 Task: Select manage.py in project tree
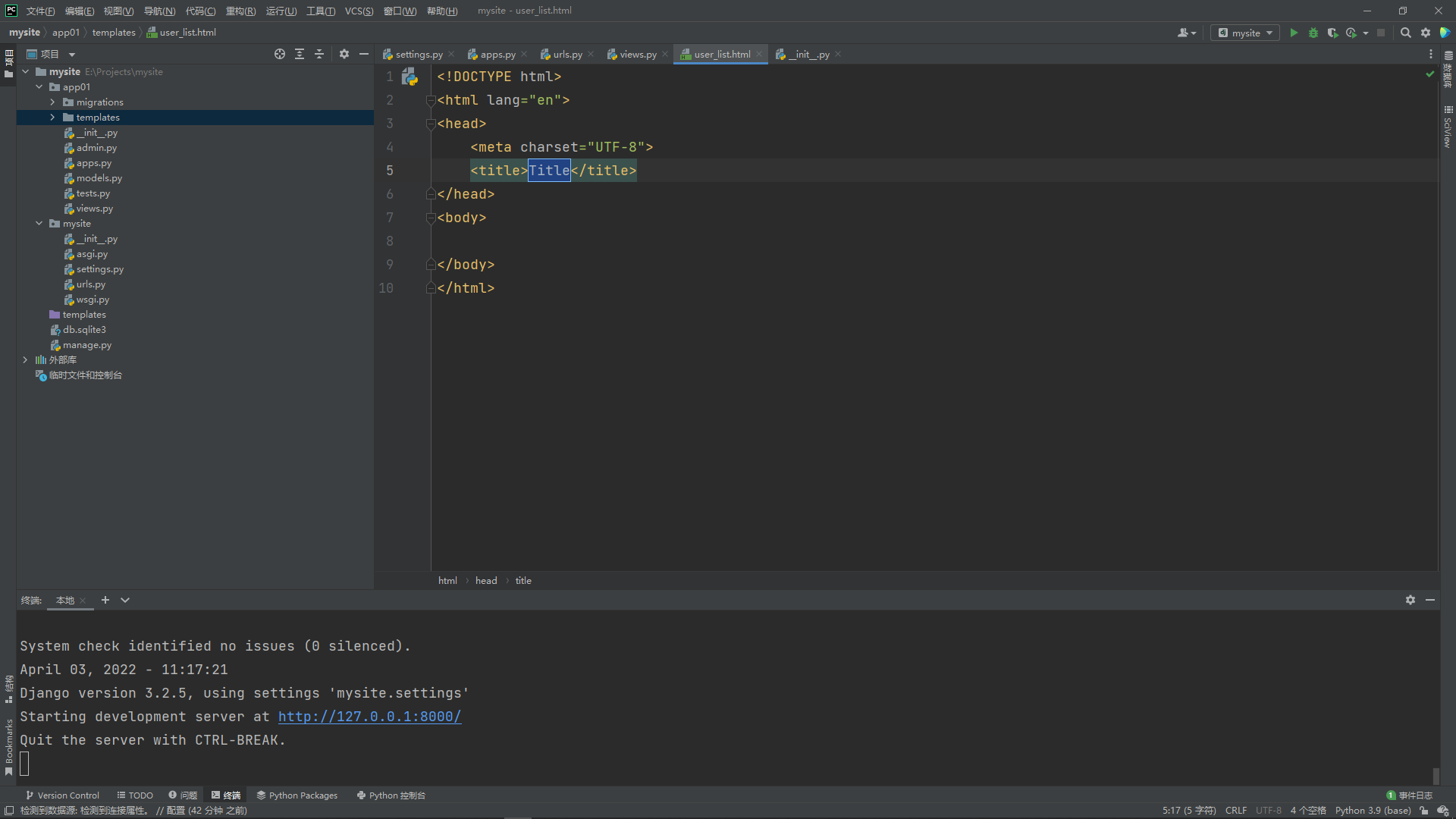pyautogui.click(x=86, y=345)
